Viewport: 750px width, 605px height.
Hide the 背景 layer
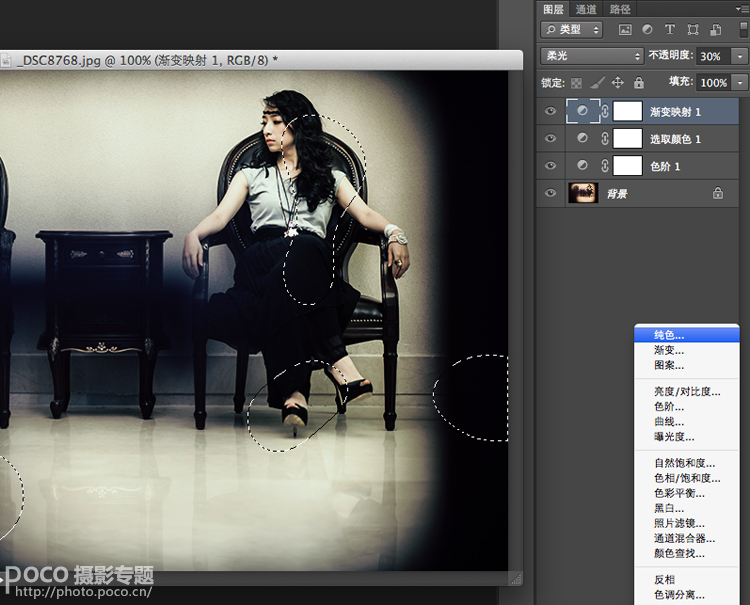coord(551,193)
